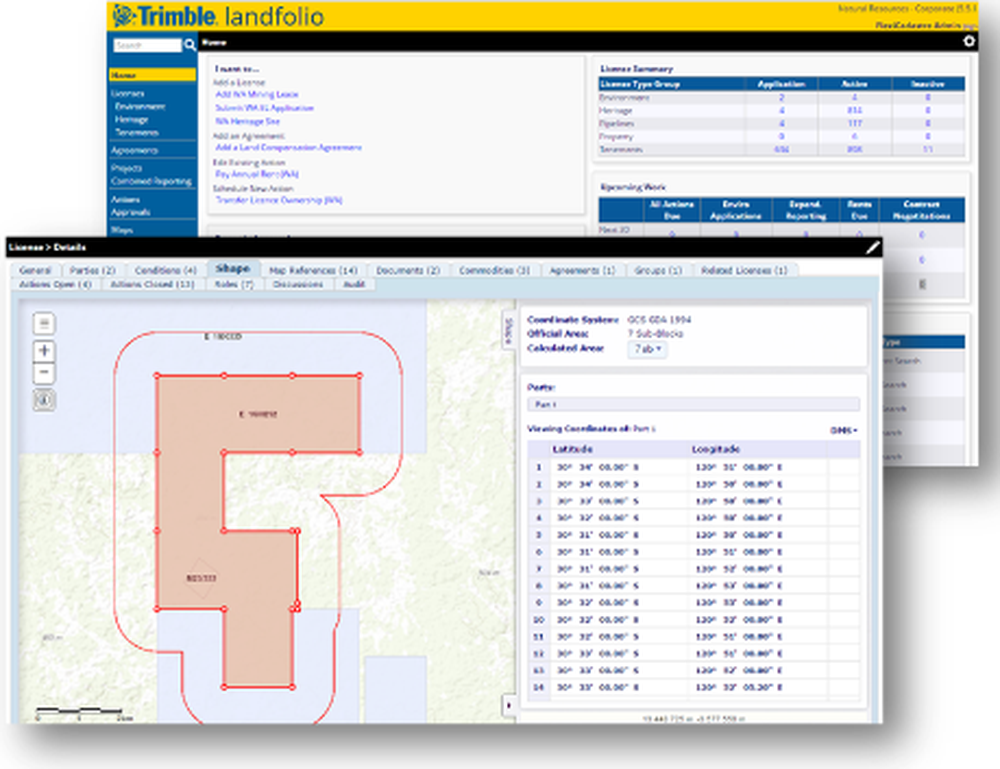
Task: Open the Documents (2) tab
Action: [x=408, y=270]
